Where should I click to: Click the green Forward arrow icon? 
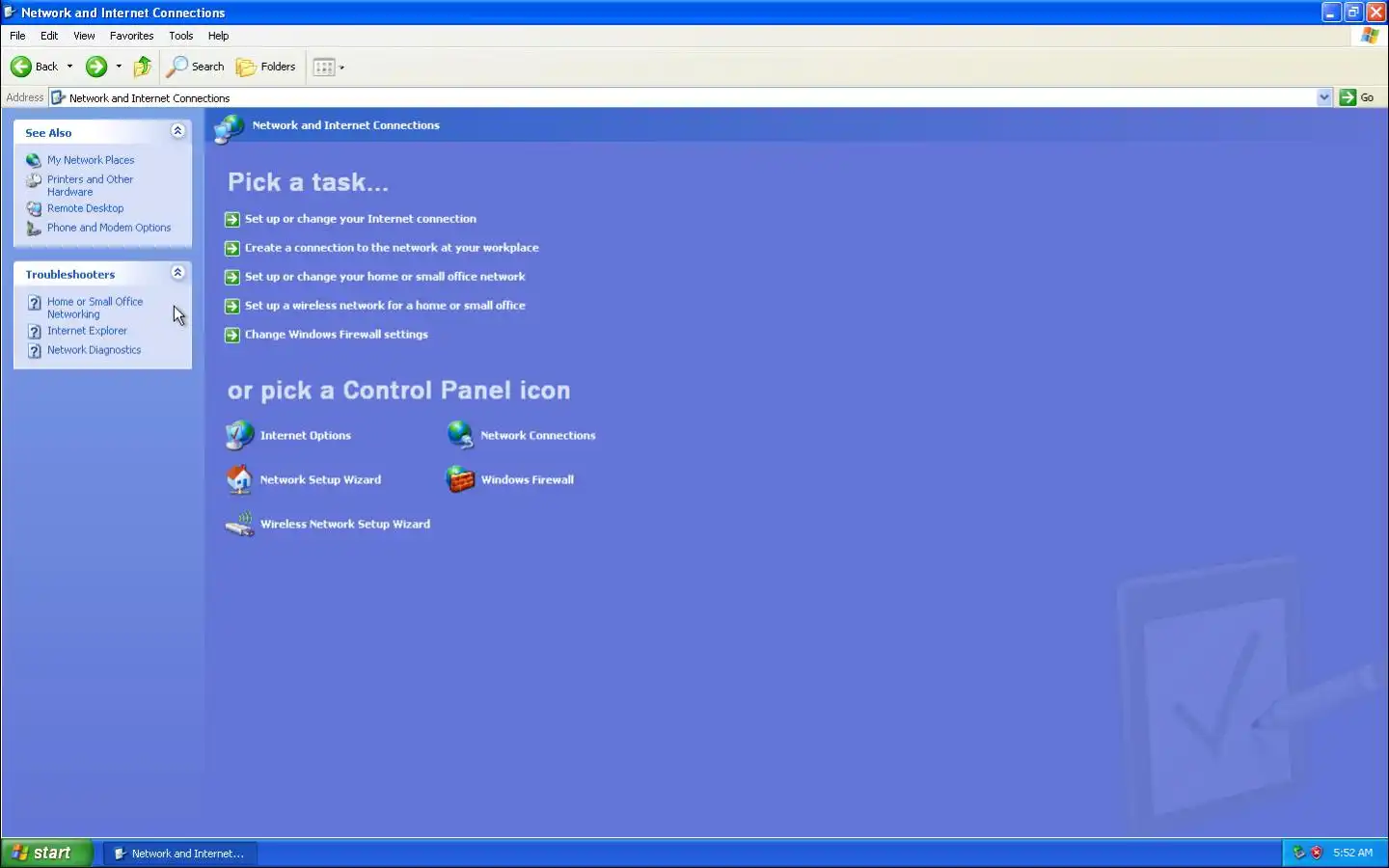[95, 67]
